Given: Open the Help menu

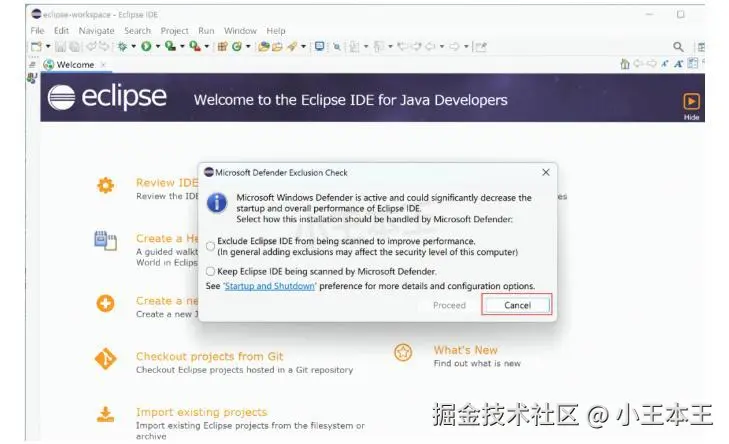Looking at the screenshot, I should tap(276, 31).
